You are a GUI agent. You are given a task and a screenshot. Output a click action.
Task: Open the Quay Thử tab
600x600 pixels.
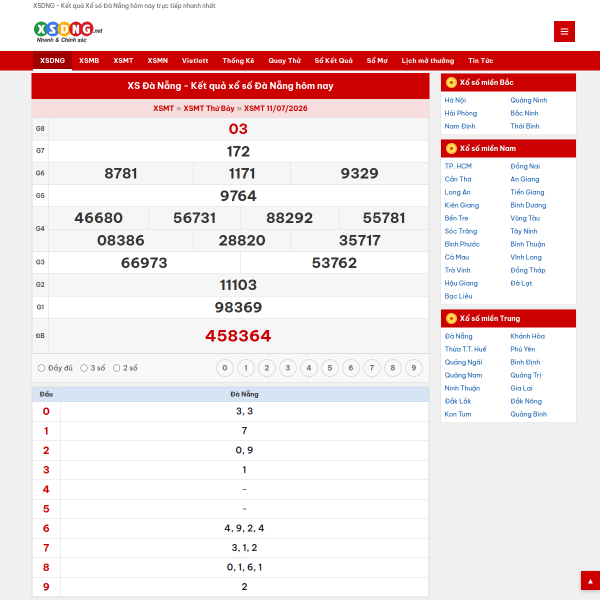pos(284,60)
